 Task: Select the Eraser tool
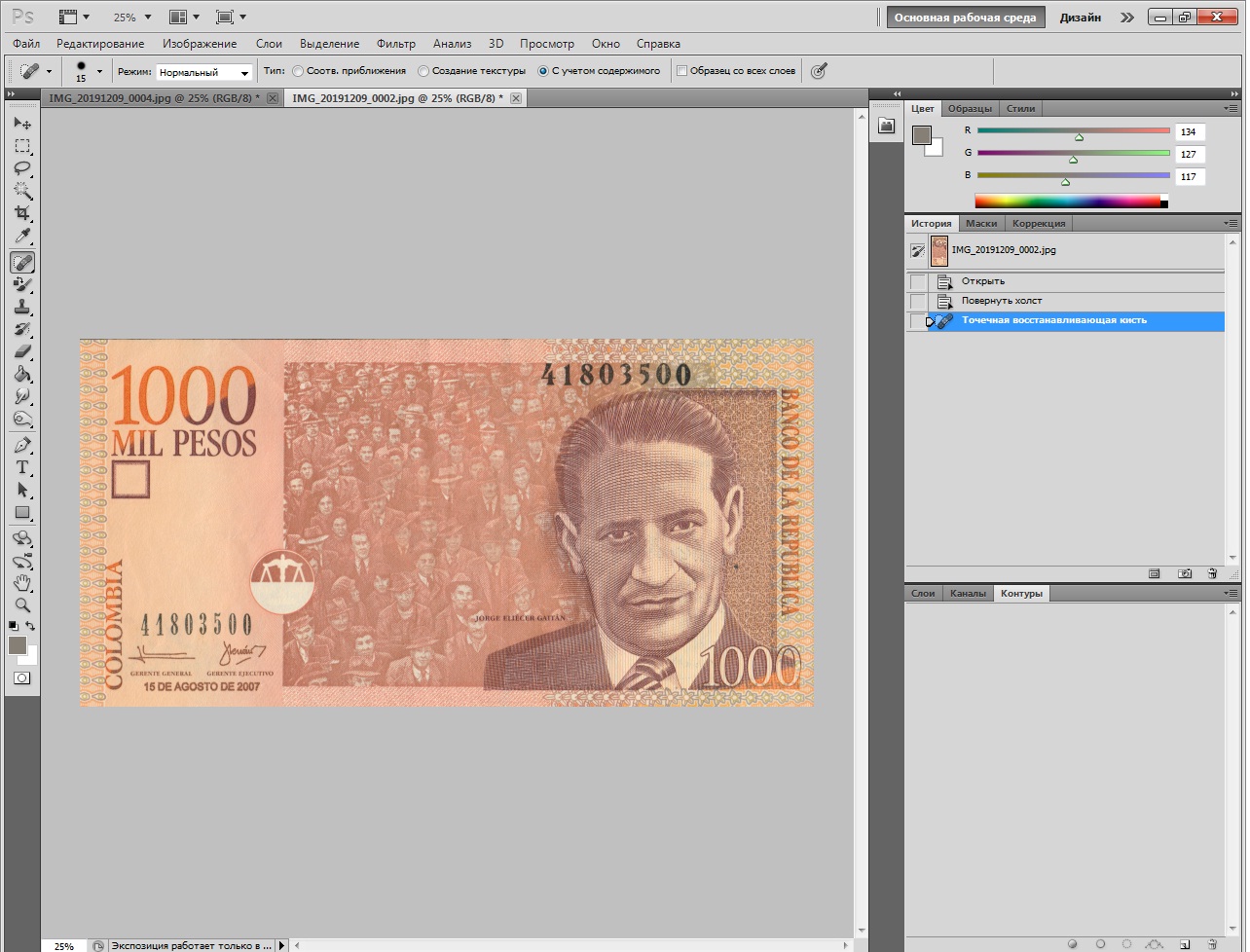(x=22, y=351)
